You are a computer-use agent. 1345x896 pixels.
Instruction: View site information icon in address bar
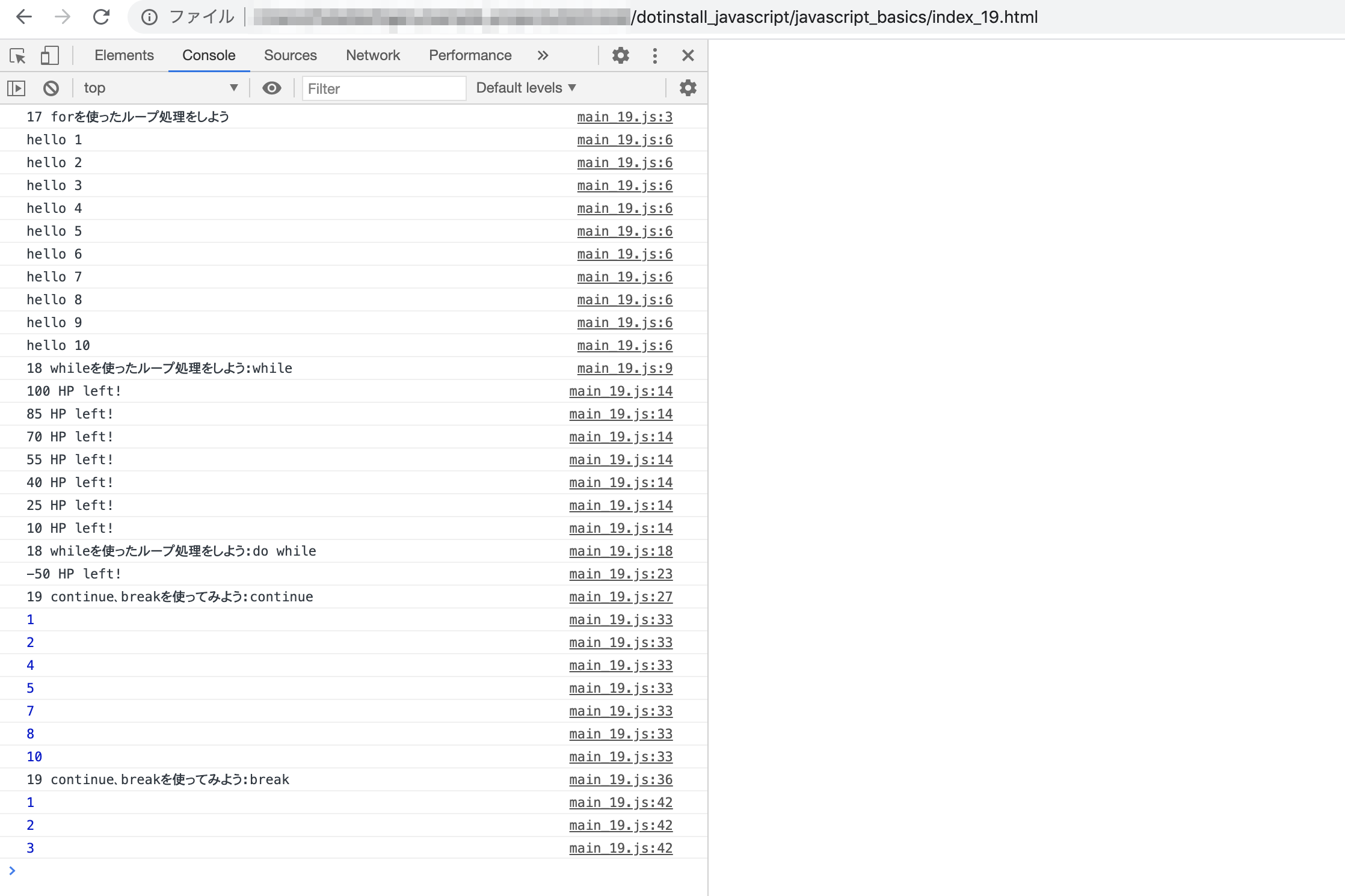149,17
